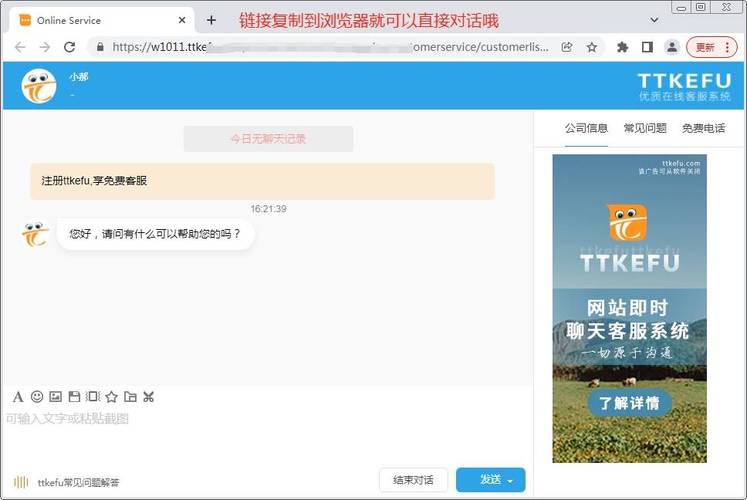
Task: Click the send file folder icon
Action: pos(130,397)
